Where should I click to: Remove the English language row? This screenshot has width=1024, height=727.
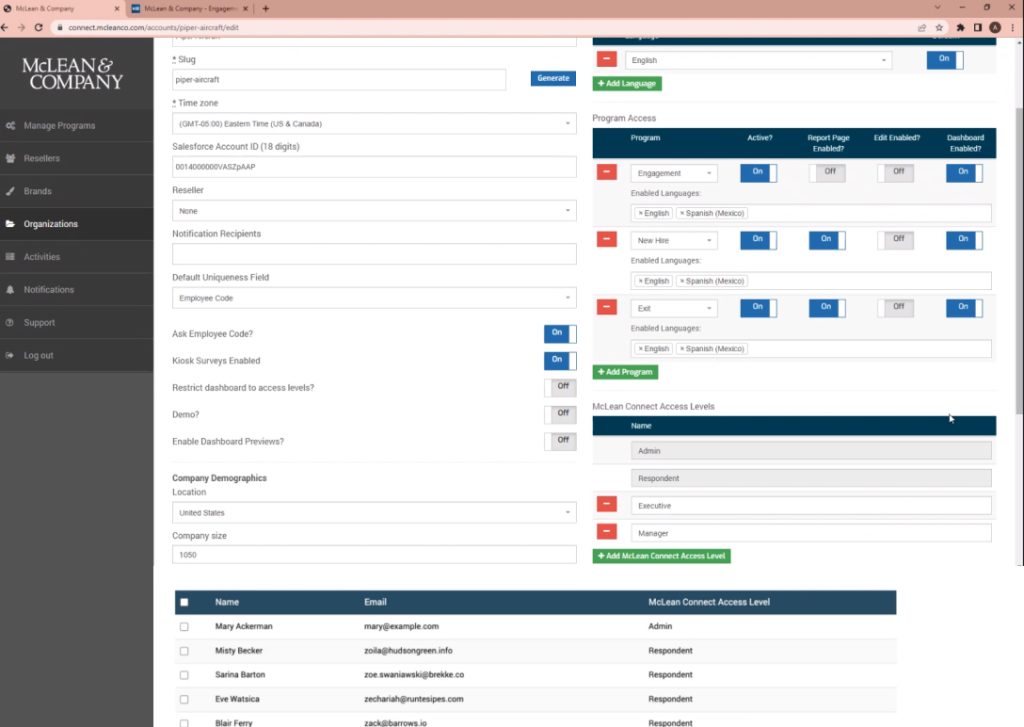(606, 59)
